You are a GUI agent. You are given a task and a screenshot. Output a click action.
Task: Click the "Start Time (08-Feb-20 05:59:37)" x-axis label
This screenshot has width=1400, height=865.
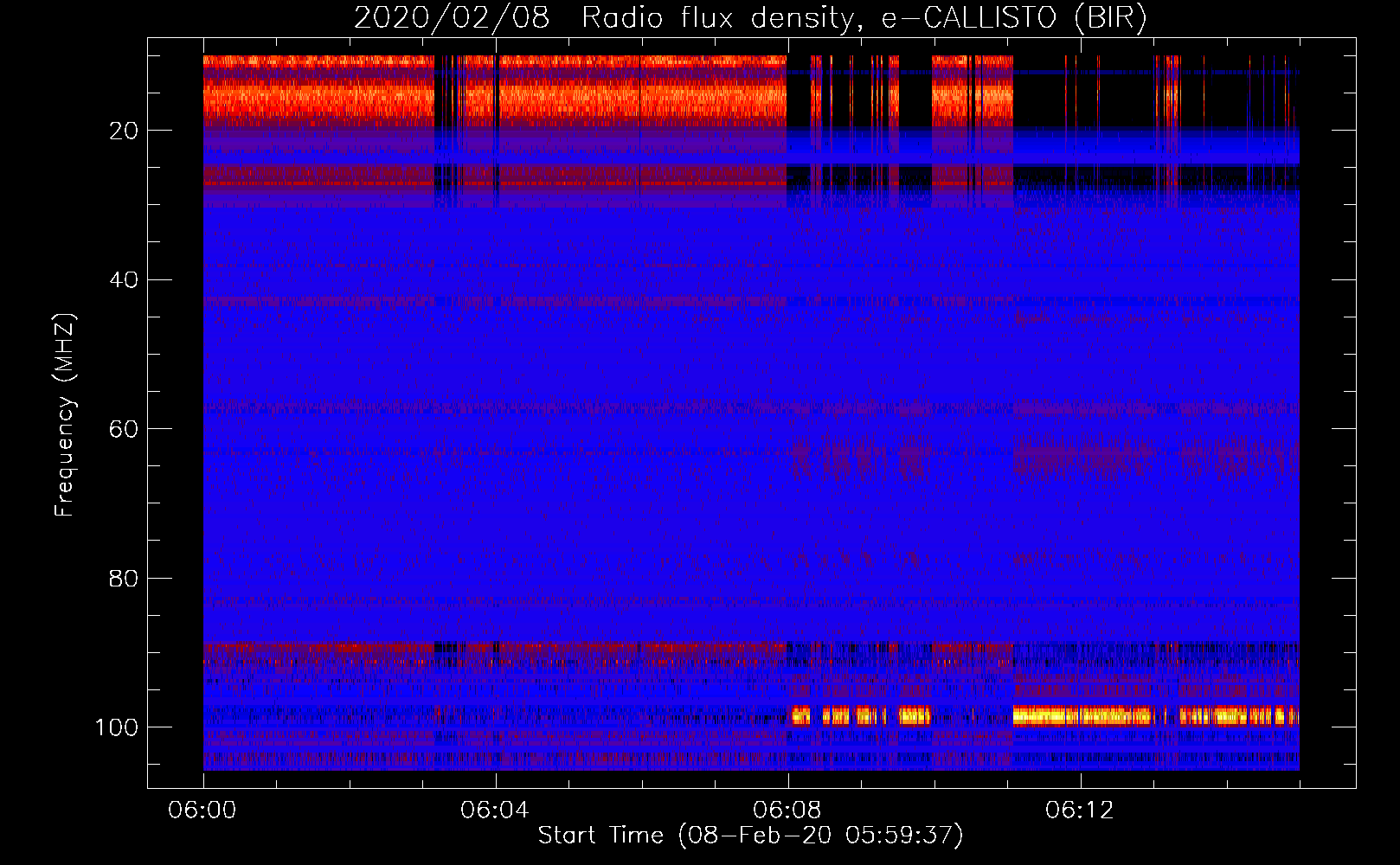click(750, 836)
